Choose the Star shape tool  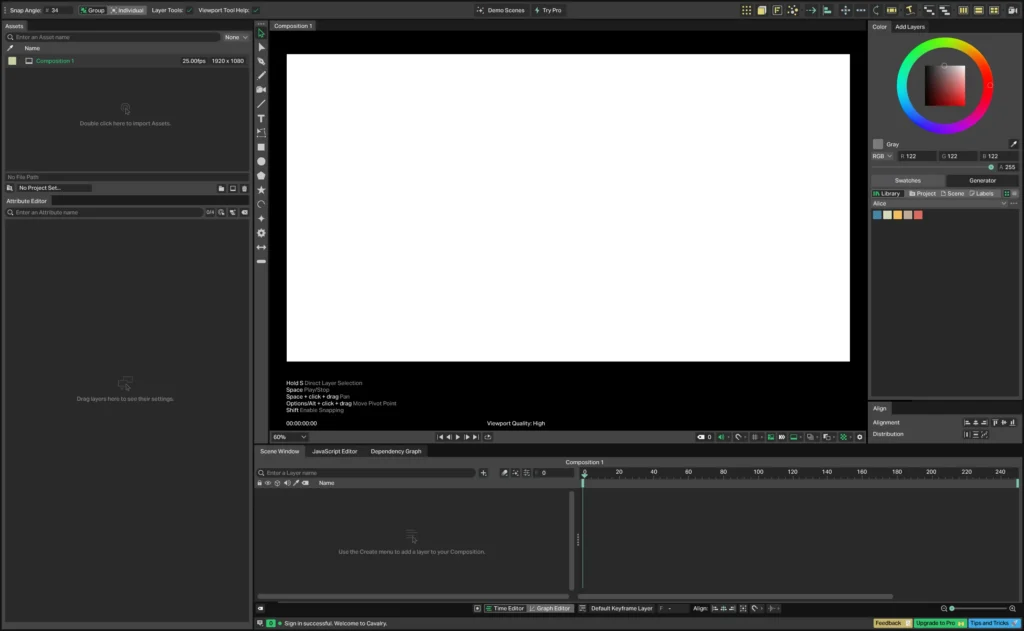click(261, 189)
